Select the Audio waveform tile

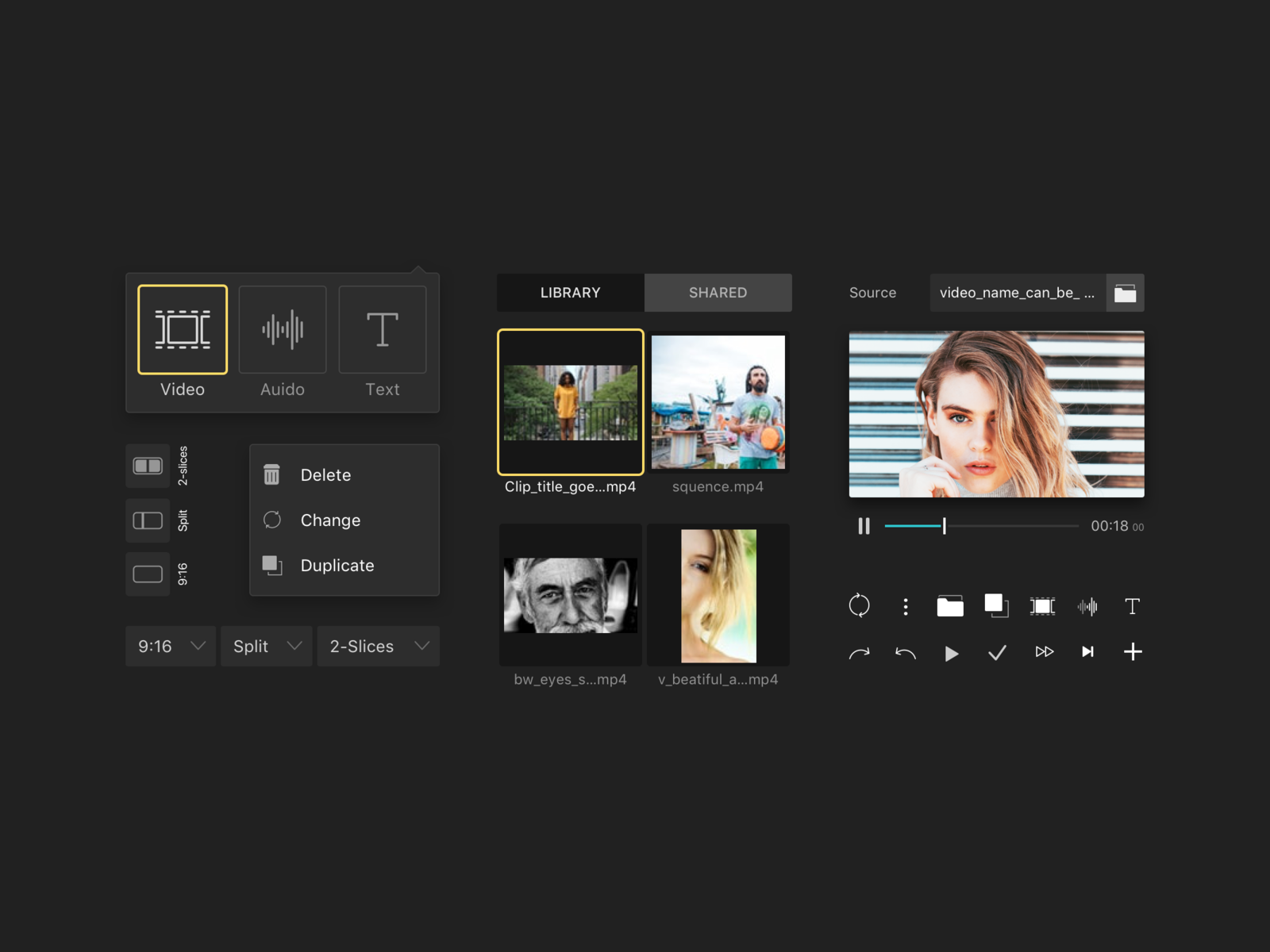(283, 329)
